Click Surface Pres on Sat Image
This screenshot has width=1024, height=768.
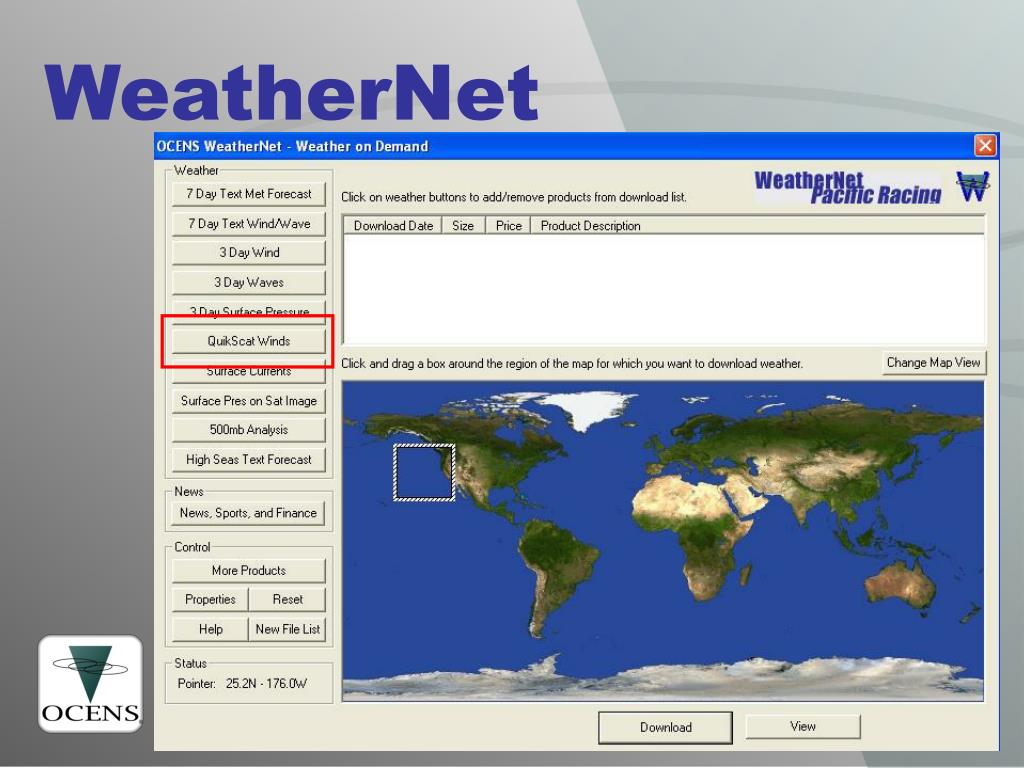(x=249, y=401)
